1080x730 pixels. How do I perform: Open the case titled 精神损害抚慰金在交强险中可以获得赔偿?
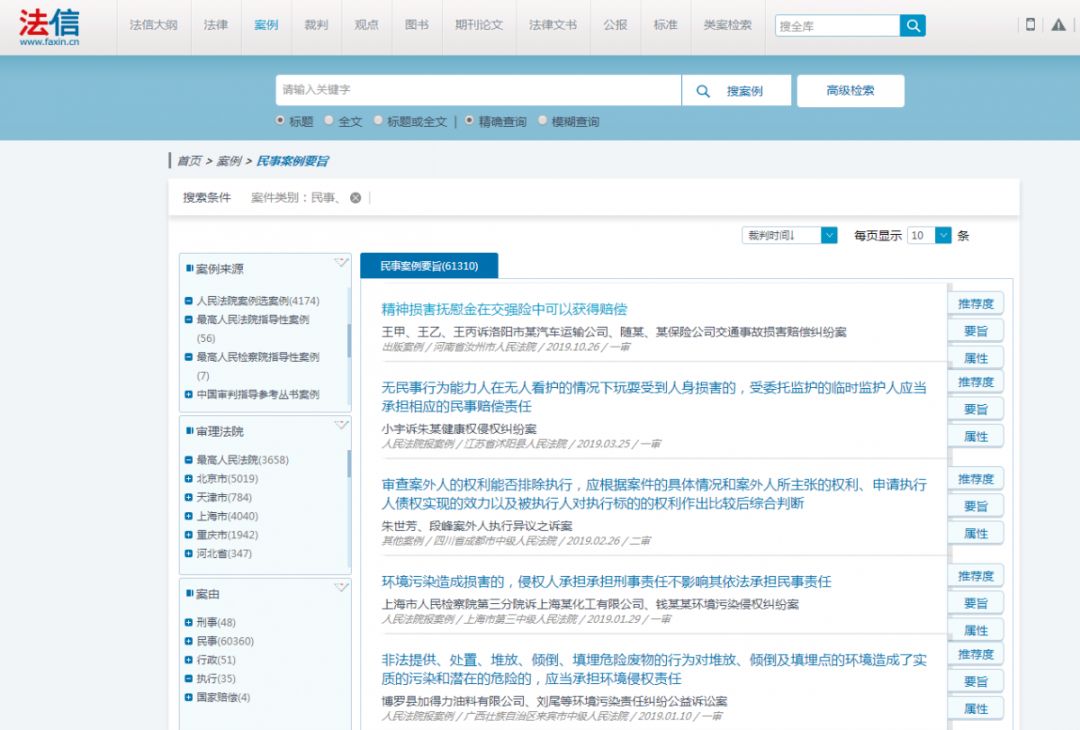(x=504, y=309)
